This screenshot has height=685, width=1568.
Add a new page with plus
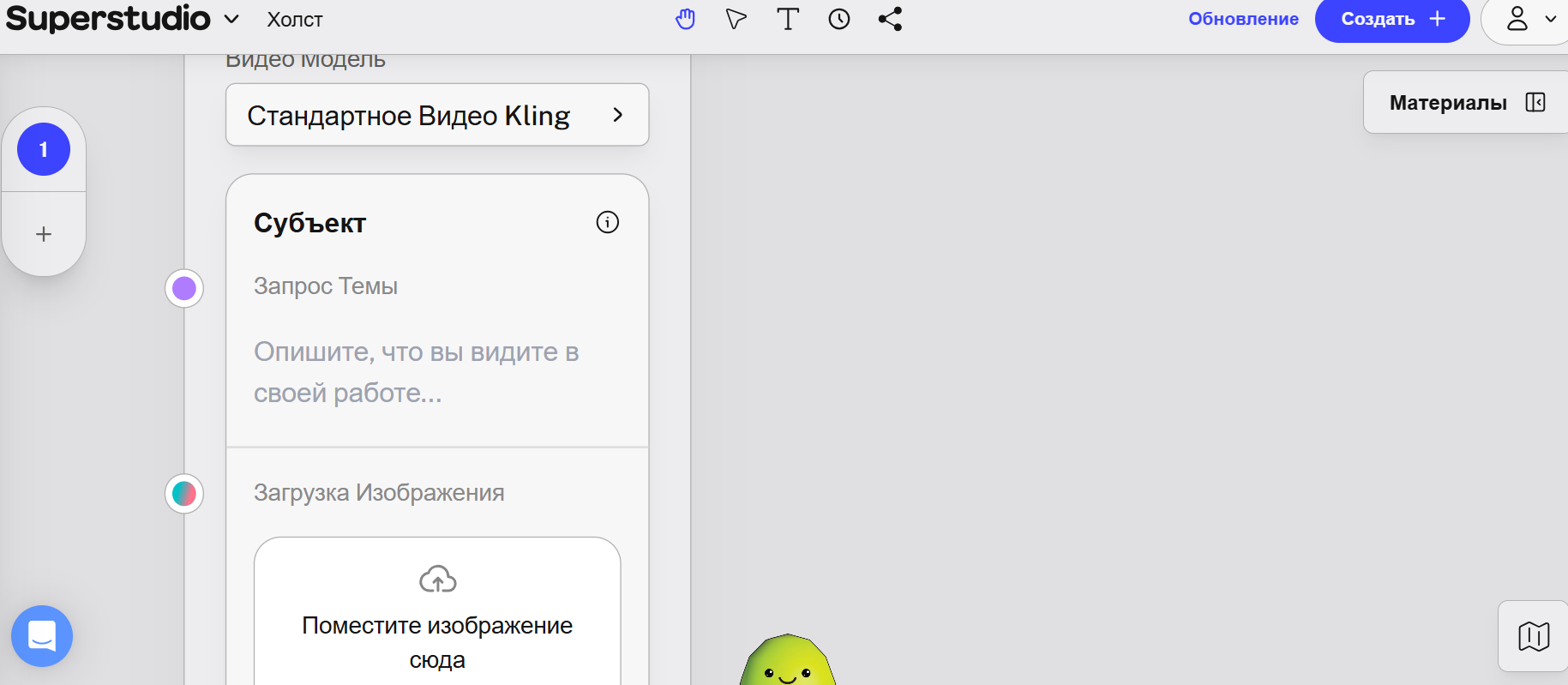tap(44, 234)
